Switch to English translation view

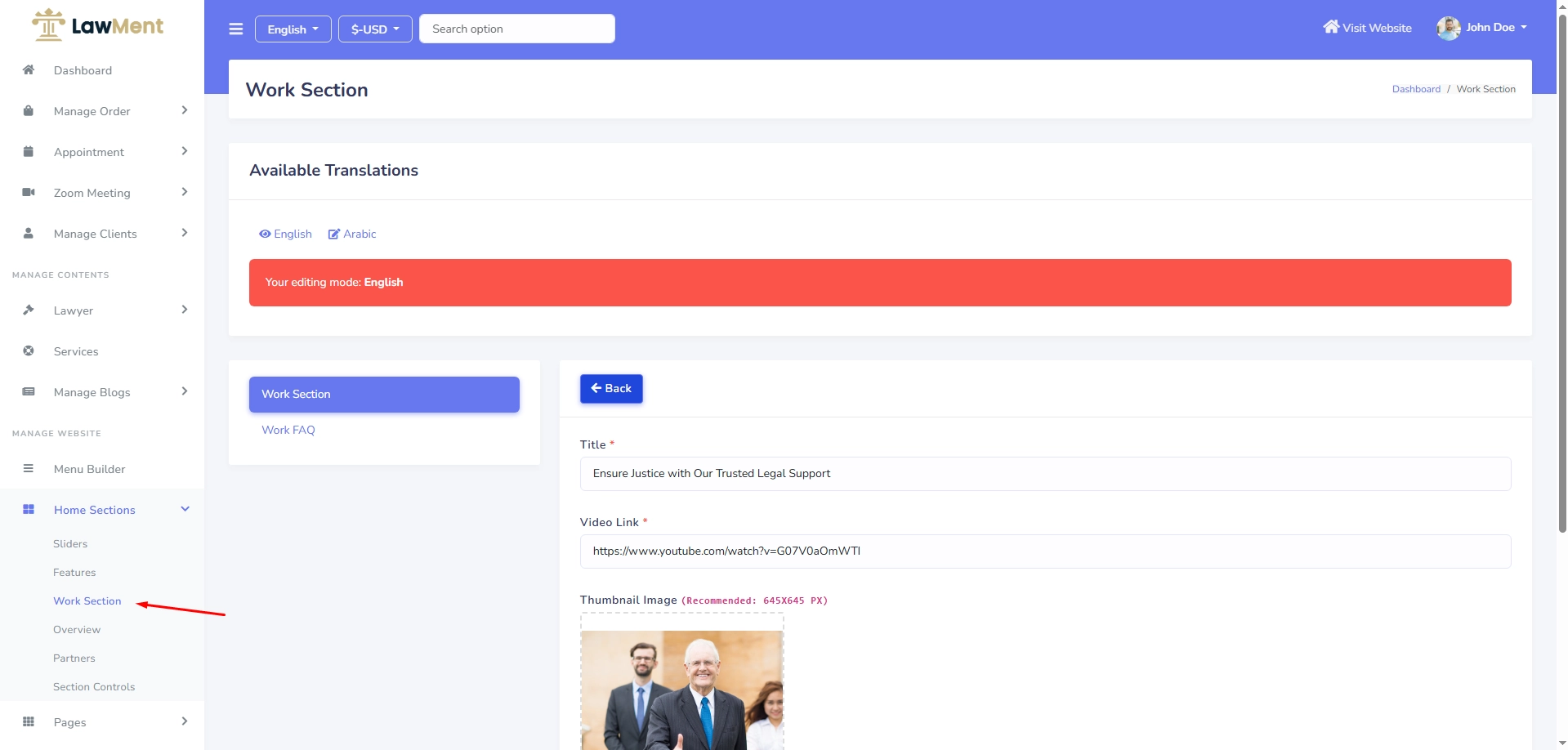click(286, 234)
